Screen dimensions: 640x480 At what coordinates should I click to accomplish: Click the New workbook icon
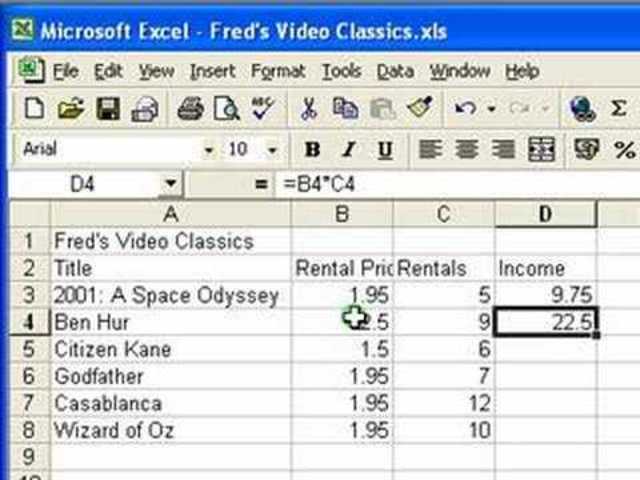[x=35, y=109]
